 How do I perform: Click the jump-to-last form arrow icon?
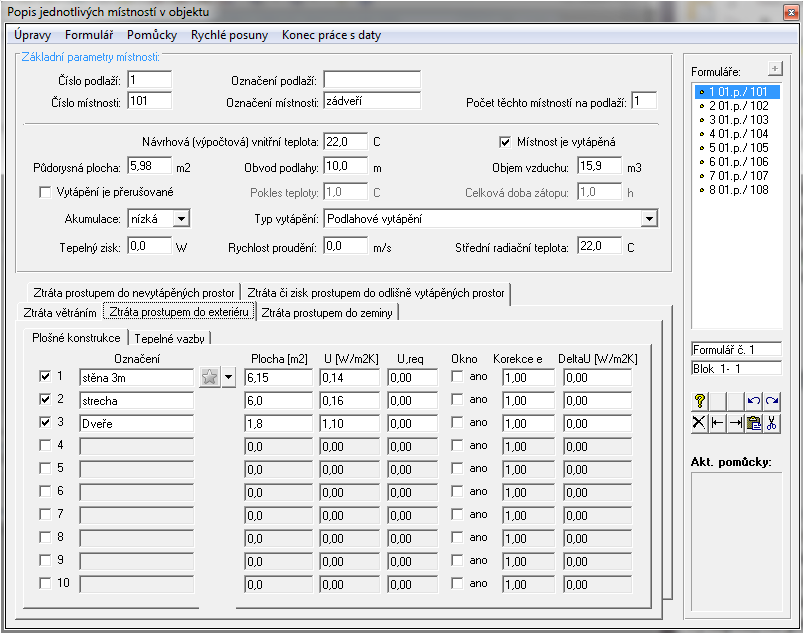pyautogui.click(x=735, y=423)
